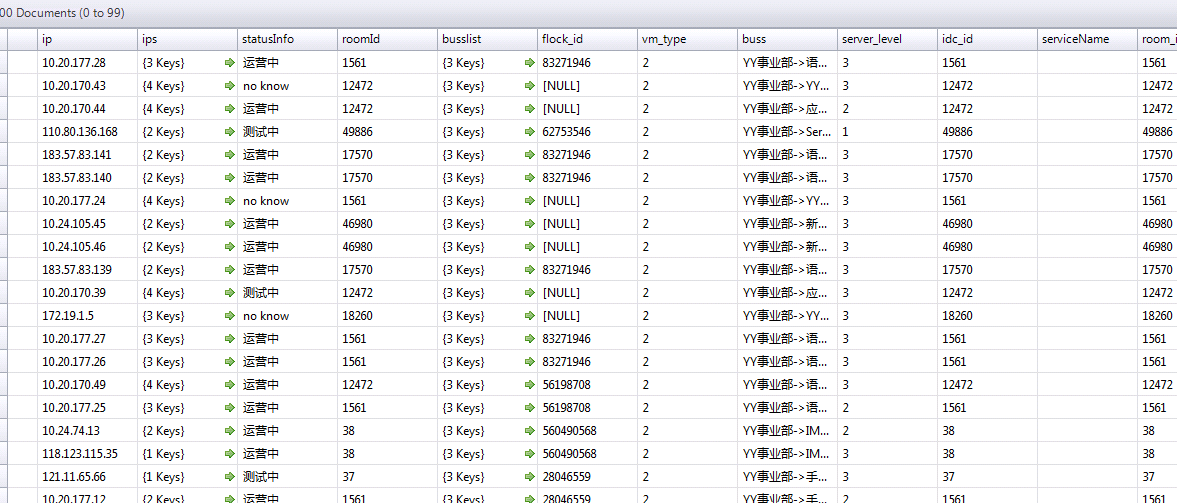Expand busslist arrow in row 118.123.115.35
The image size is (1177, 503).
pos(529,454)
